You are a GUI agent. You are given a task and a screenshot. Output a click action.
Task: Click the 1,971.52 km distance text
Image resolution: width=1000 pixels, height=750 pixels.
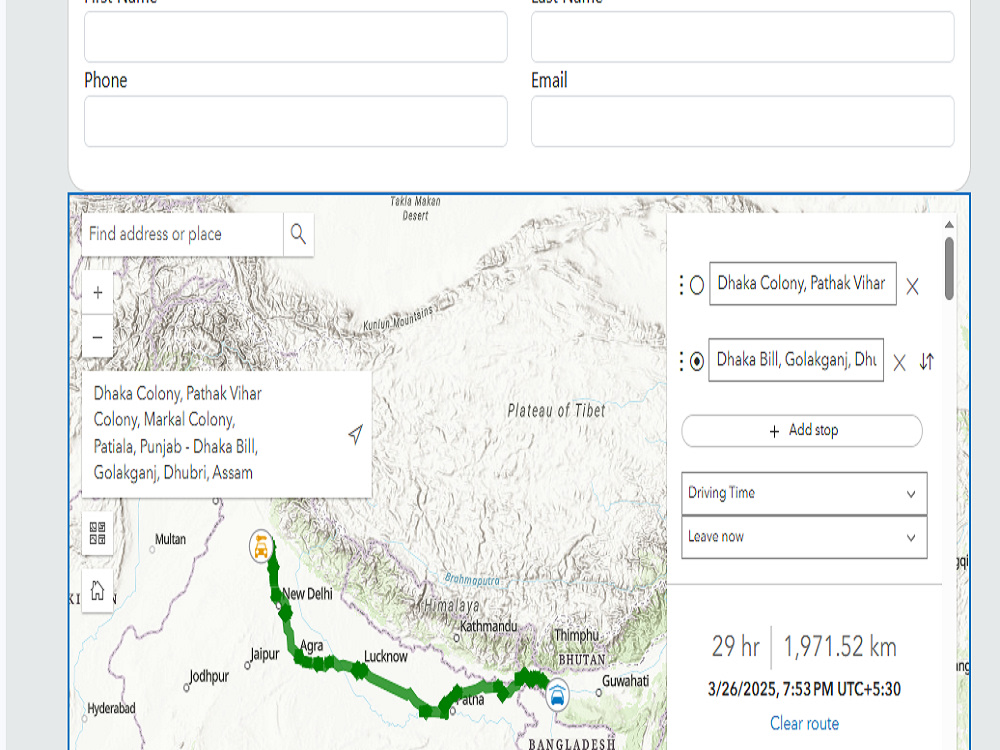pyautogui.click(x=839, y=647)
